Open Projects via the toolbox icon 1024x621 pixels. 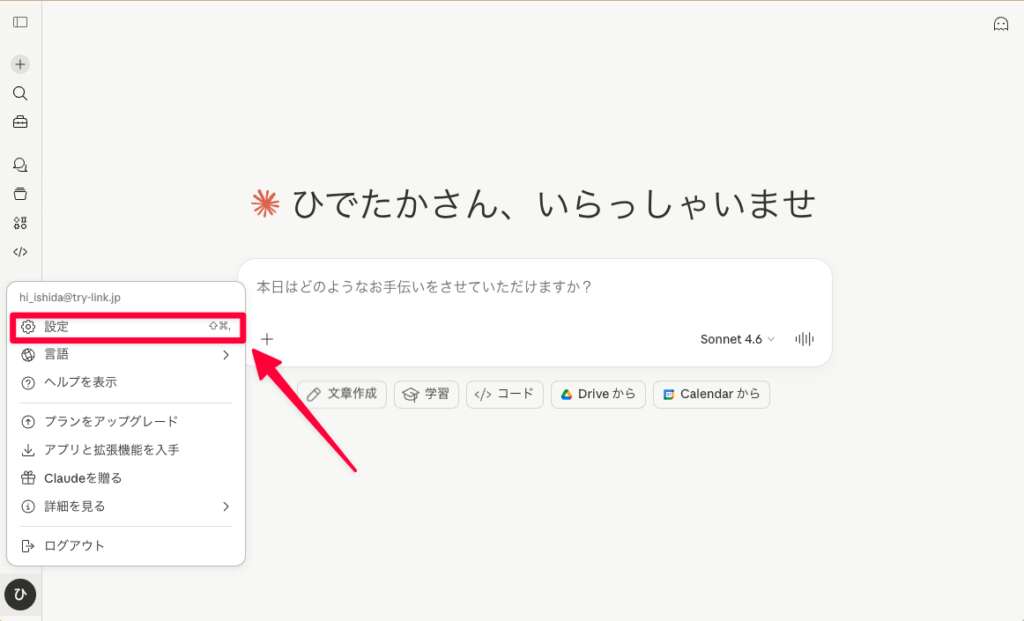coord(19,122)
